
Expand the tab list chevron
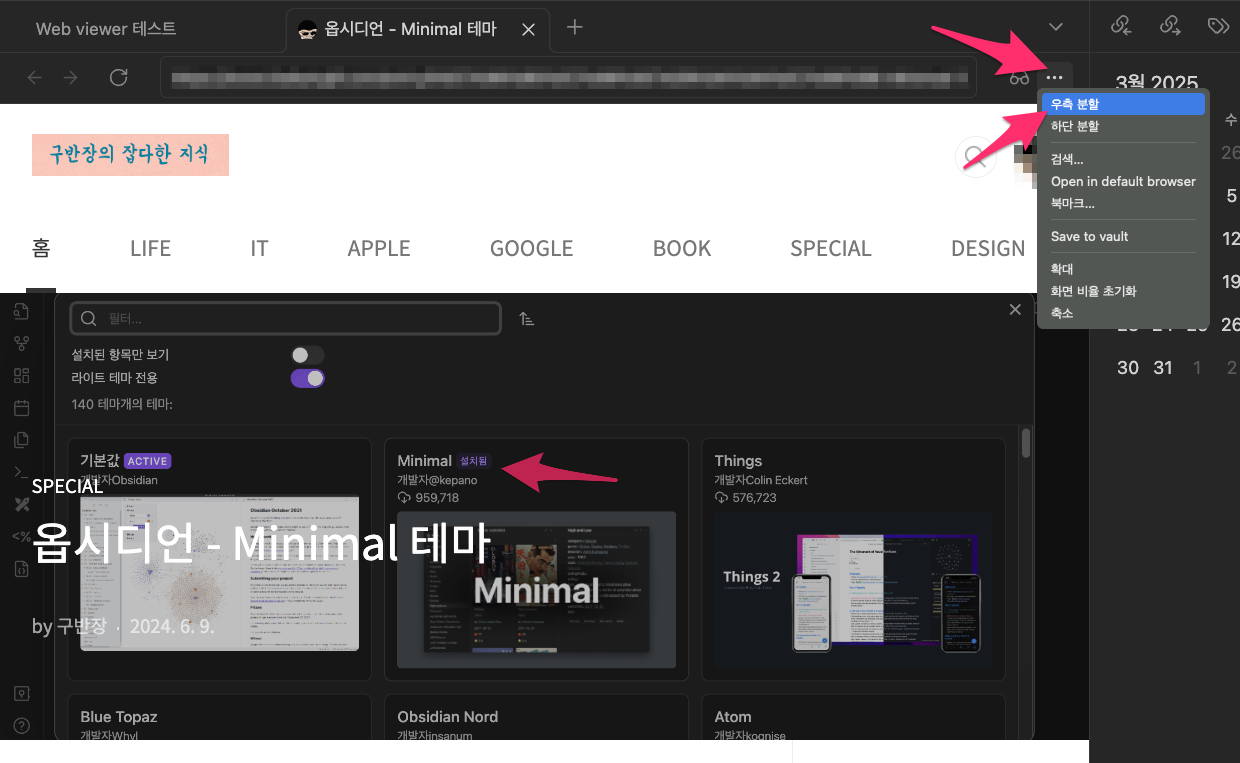click(1055, 27)
